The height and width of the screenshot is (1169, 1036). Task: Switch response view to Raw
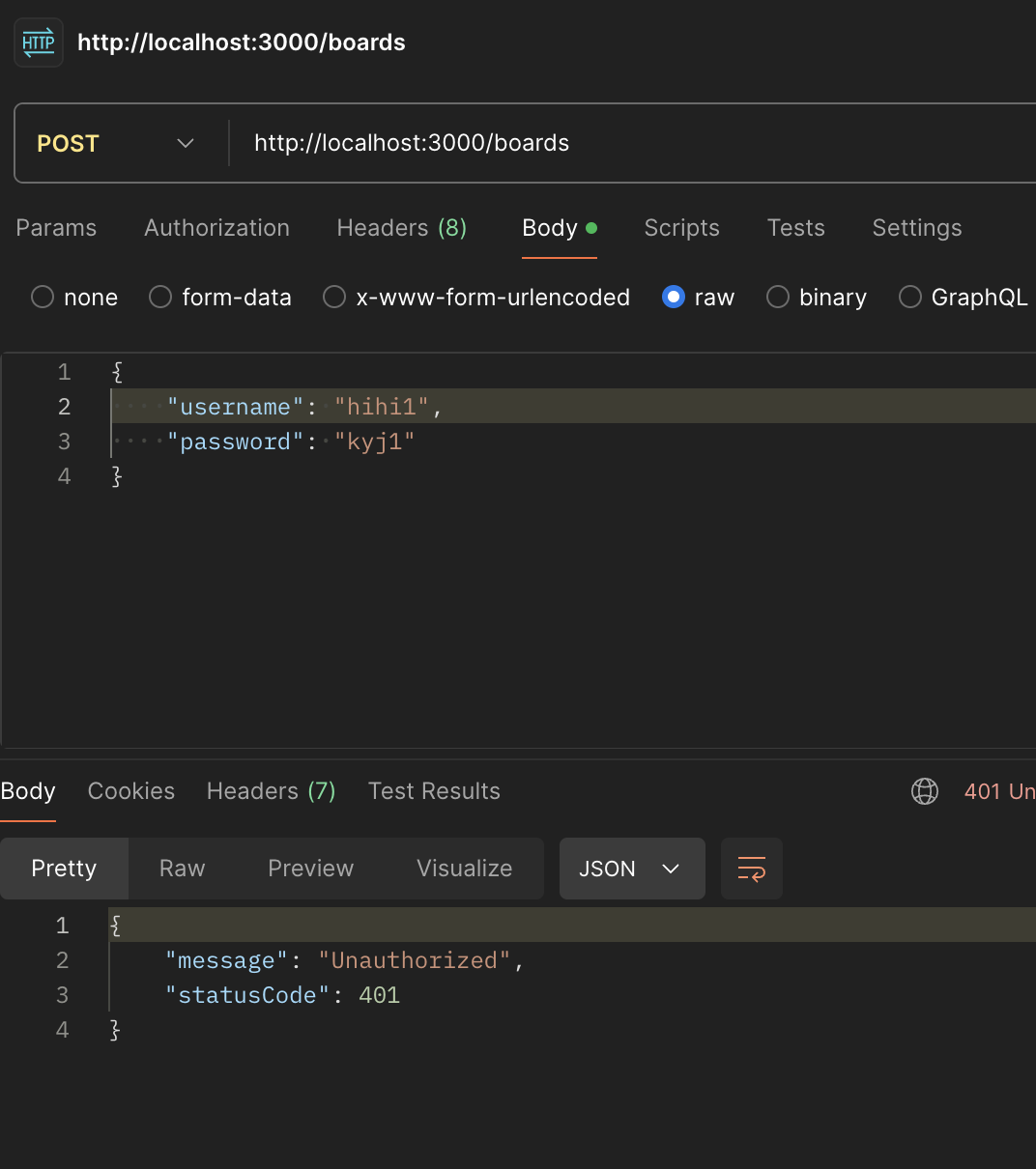(x=183, y=869)
